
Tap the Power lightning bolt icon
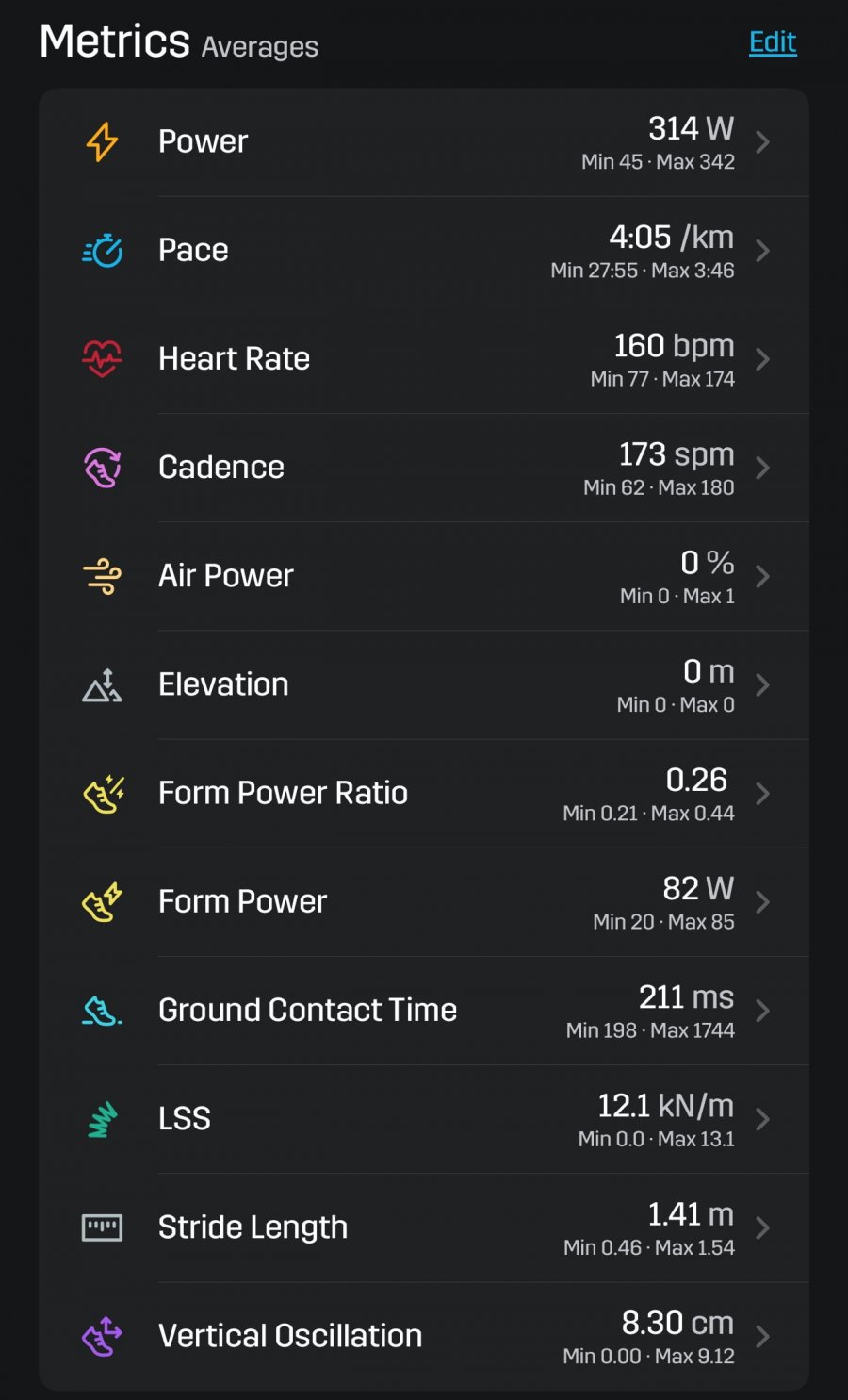coord(102,142)
